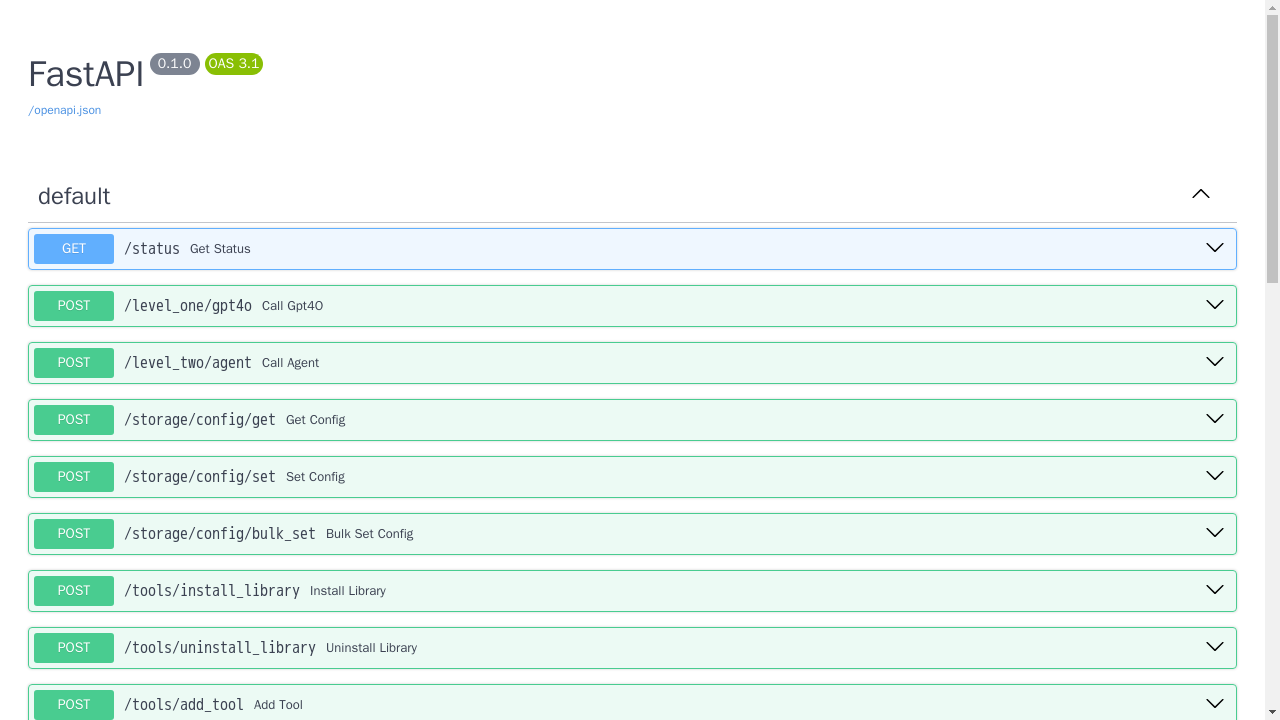Click the POST badge on /level_one/gpt4o
1280x720 pixels.
[73, 305]
